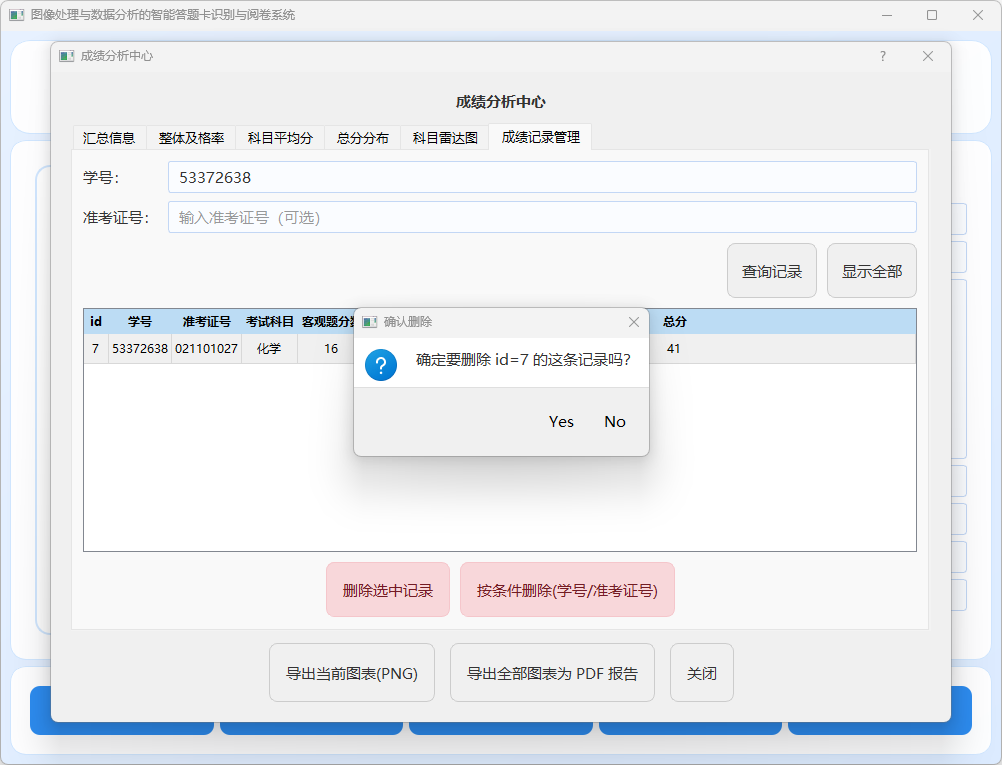Image resolution: width=1002 pixels, height=765 pixels.
Task: Open the 整体及格率 tab
Action: (191, 138)
